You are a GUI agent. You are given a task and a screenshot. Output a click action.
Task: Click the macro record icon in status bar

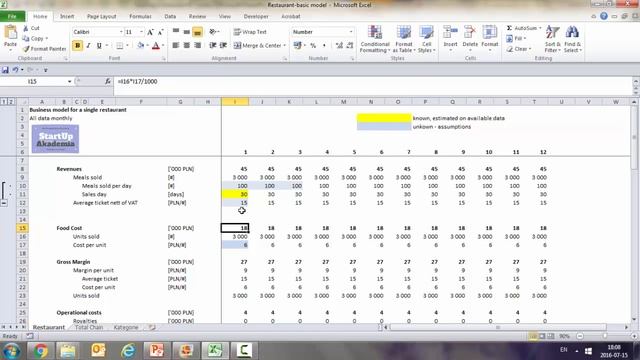click(30, 336)
